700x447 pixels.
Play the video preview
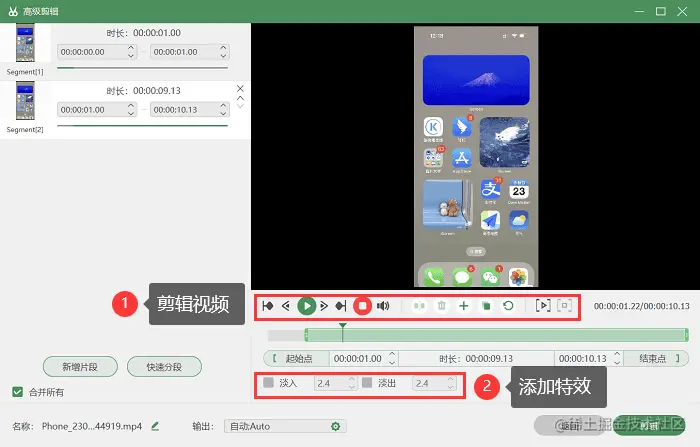pyautogui.click(x=307, y=306)
